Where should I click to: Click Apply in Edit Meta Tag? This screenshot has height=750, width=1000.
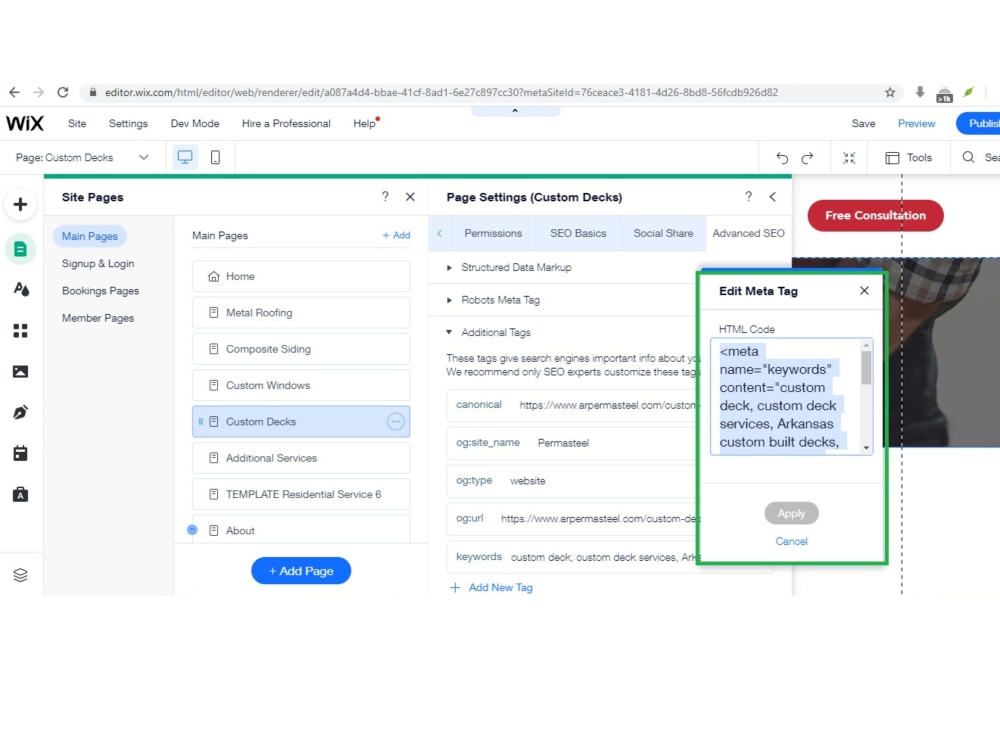tap(791, 513)
